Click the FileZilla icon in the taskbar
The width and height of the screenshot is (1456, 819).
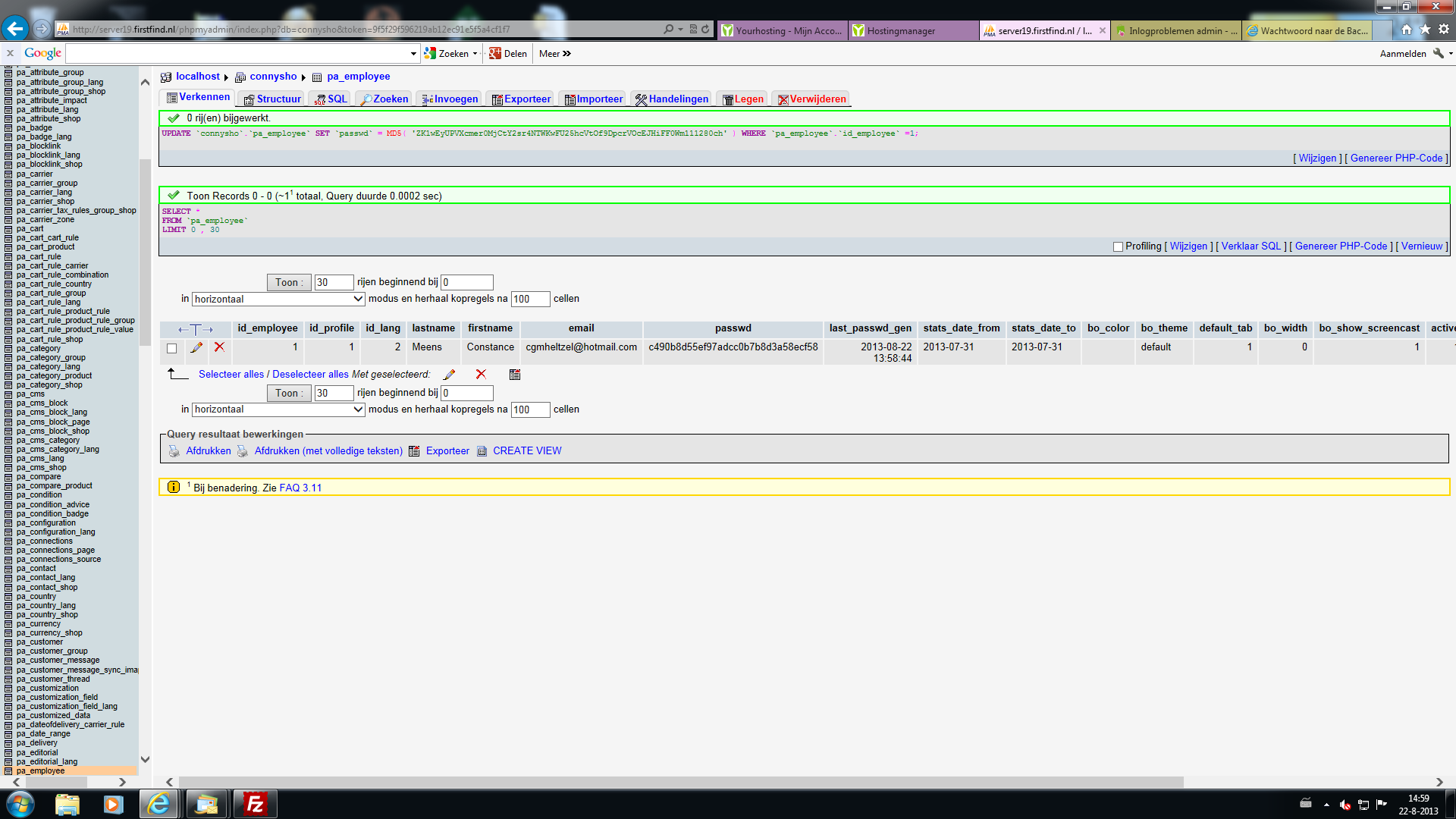(255, 804)
